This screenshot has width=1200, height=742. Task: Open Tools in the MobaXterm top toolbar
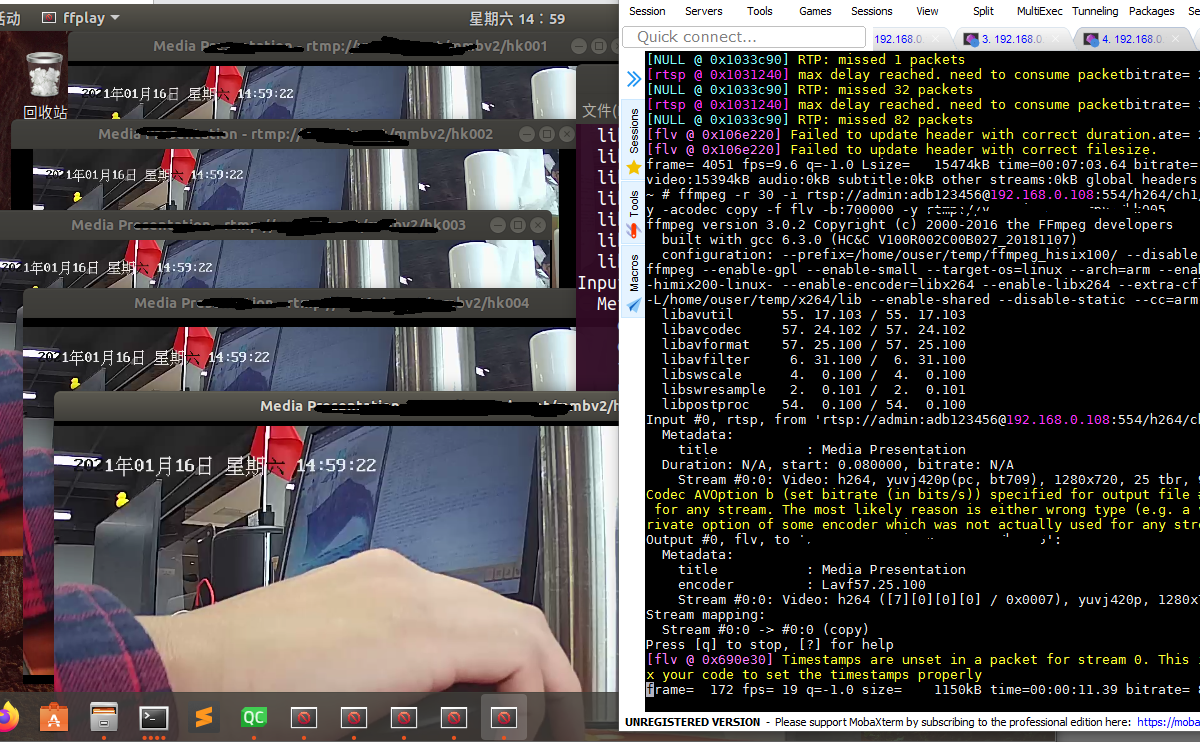760,11
